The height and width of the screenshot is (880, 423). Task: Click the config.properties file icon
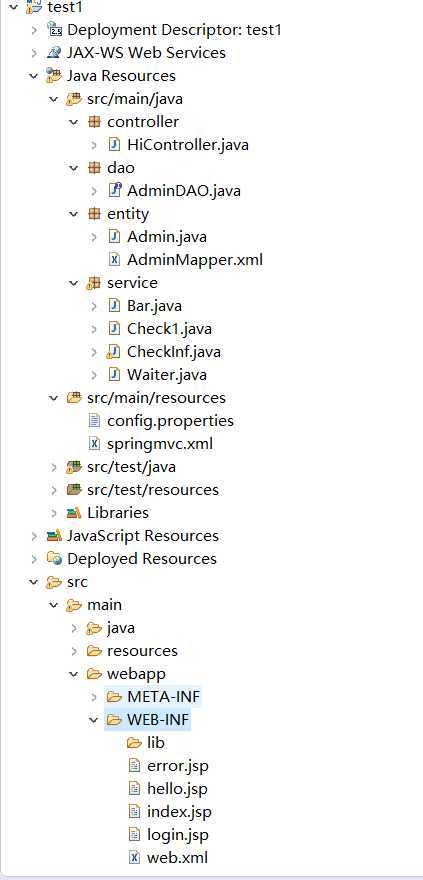[94, 421]
